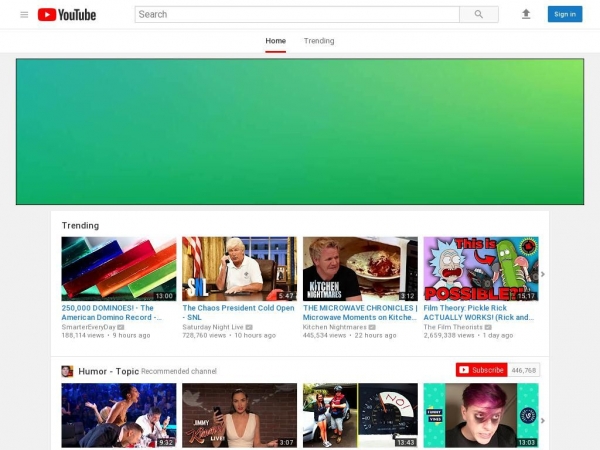Open the Trending section heading
600x450 pixels.
(x=80, y=225)
